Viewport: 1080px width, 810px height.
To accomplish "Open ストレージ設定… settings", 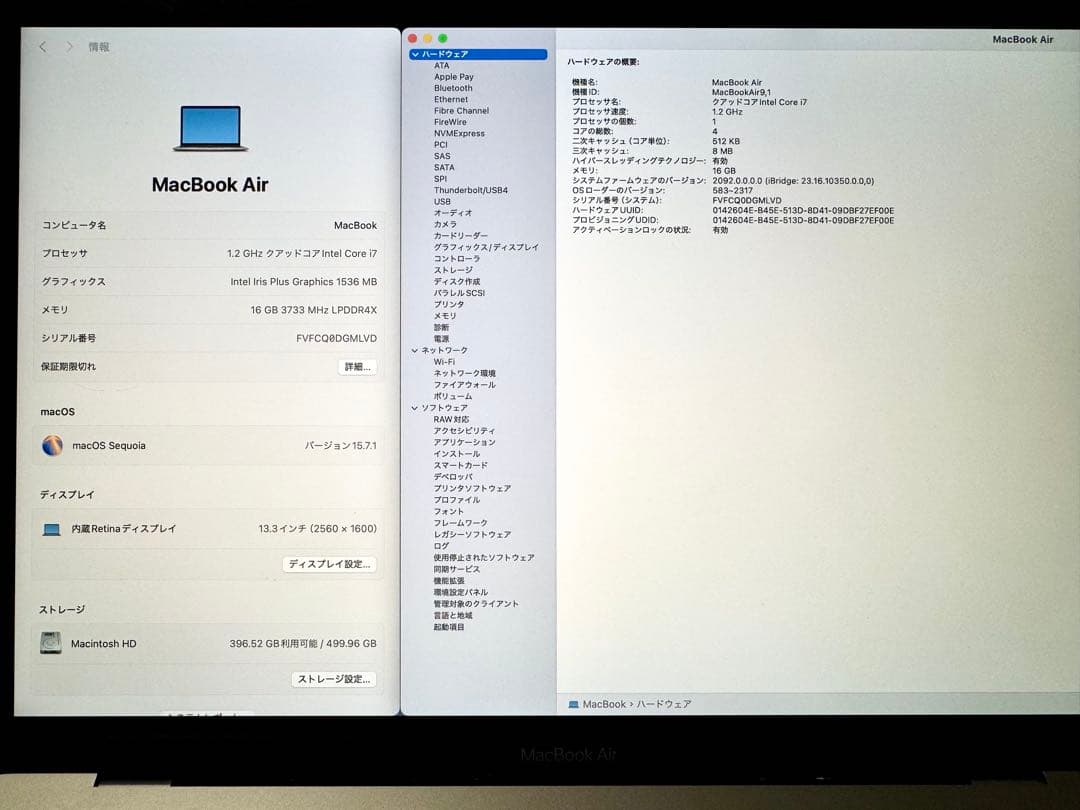I will 335,678.
